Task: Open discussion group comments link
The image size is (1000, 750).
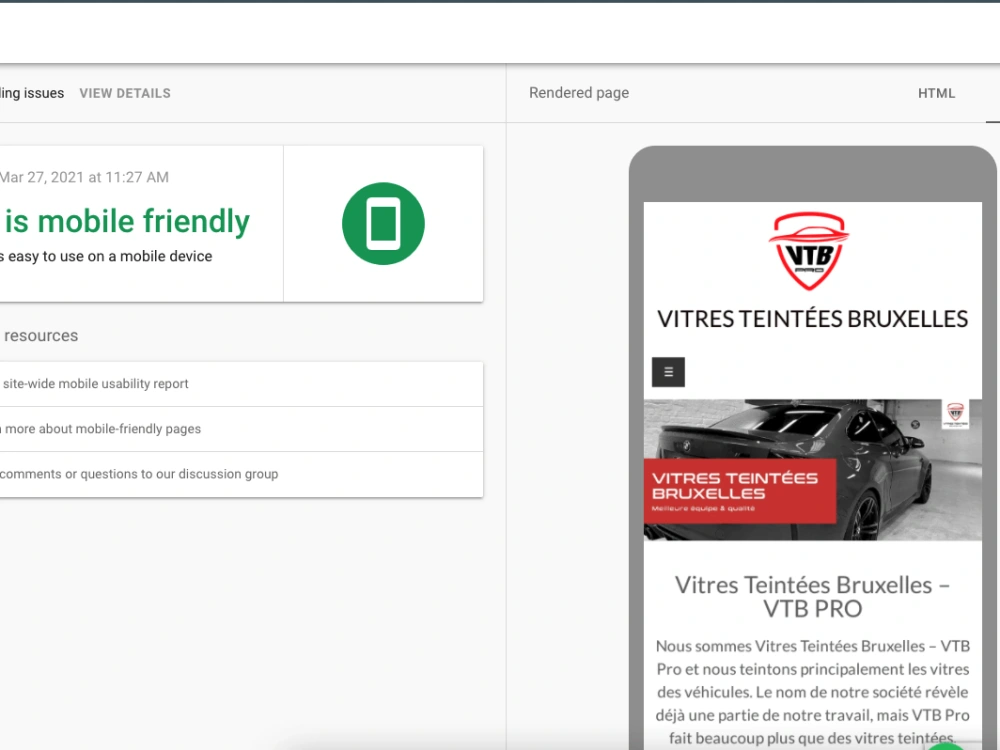Action: pos(241,474)
